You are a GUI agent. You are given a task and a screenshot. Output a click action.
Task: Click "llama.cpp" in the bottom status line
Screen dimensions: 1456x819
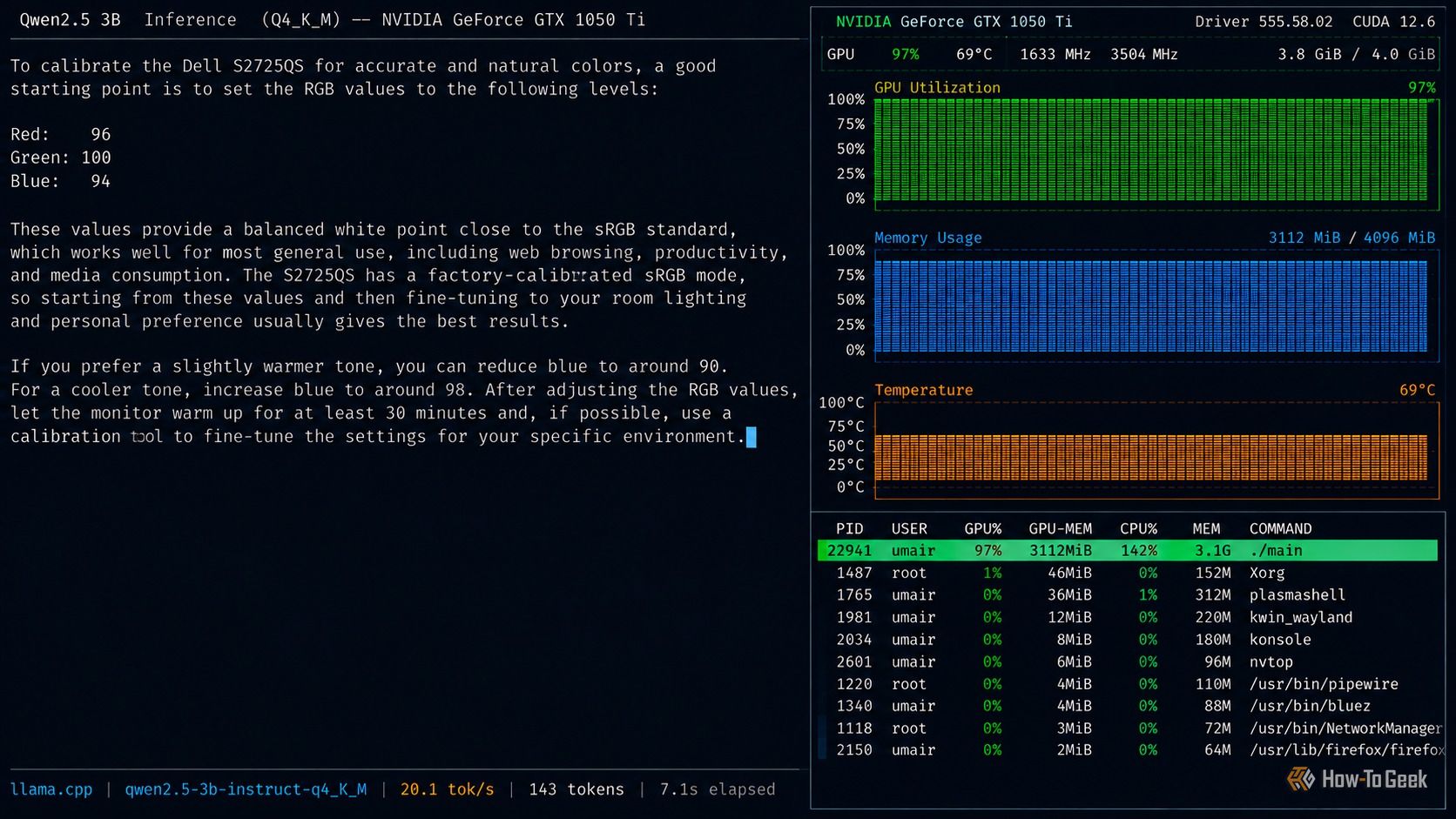51,789
